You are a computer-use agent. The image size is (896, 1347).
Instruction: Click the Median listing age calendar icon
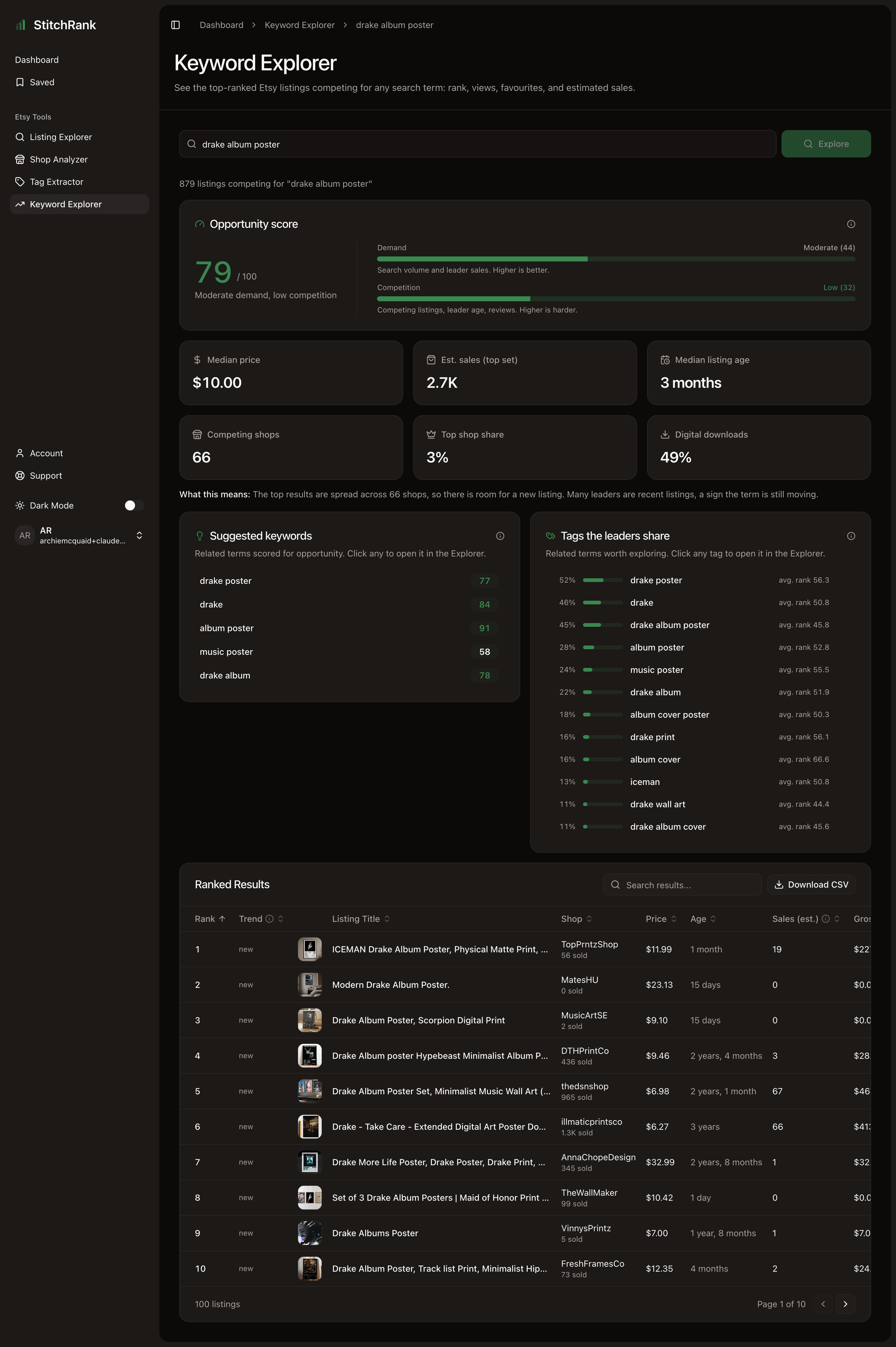tap(665, 360)
